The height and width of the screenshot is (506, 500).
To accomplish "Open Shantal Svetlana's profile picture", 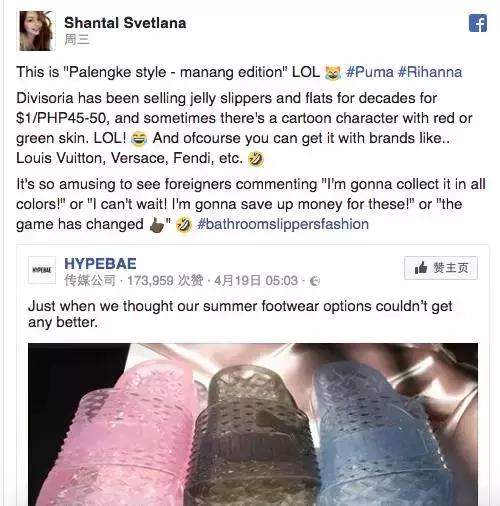I will point(36,31).
